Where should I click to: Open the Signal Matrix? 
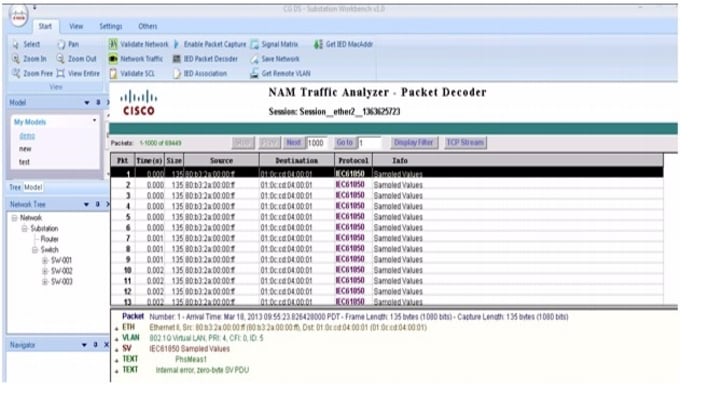274,44
